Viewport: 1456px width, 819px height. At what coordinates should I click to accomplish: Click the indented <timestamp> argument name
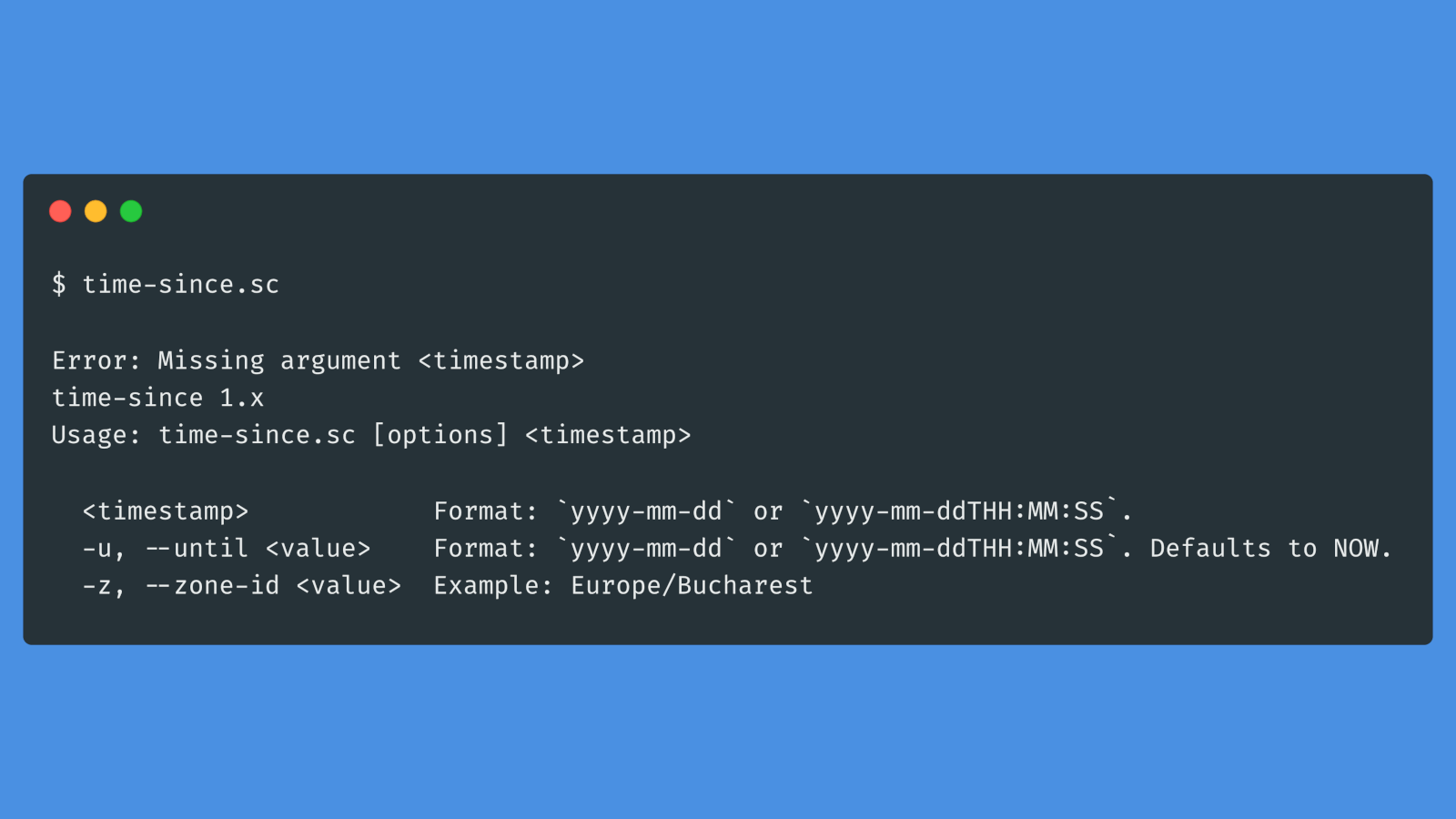(166, 511)
